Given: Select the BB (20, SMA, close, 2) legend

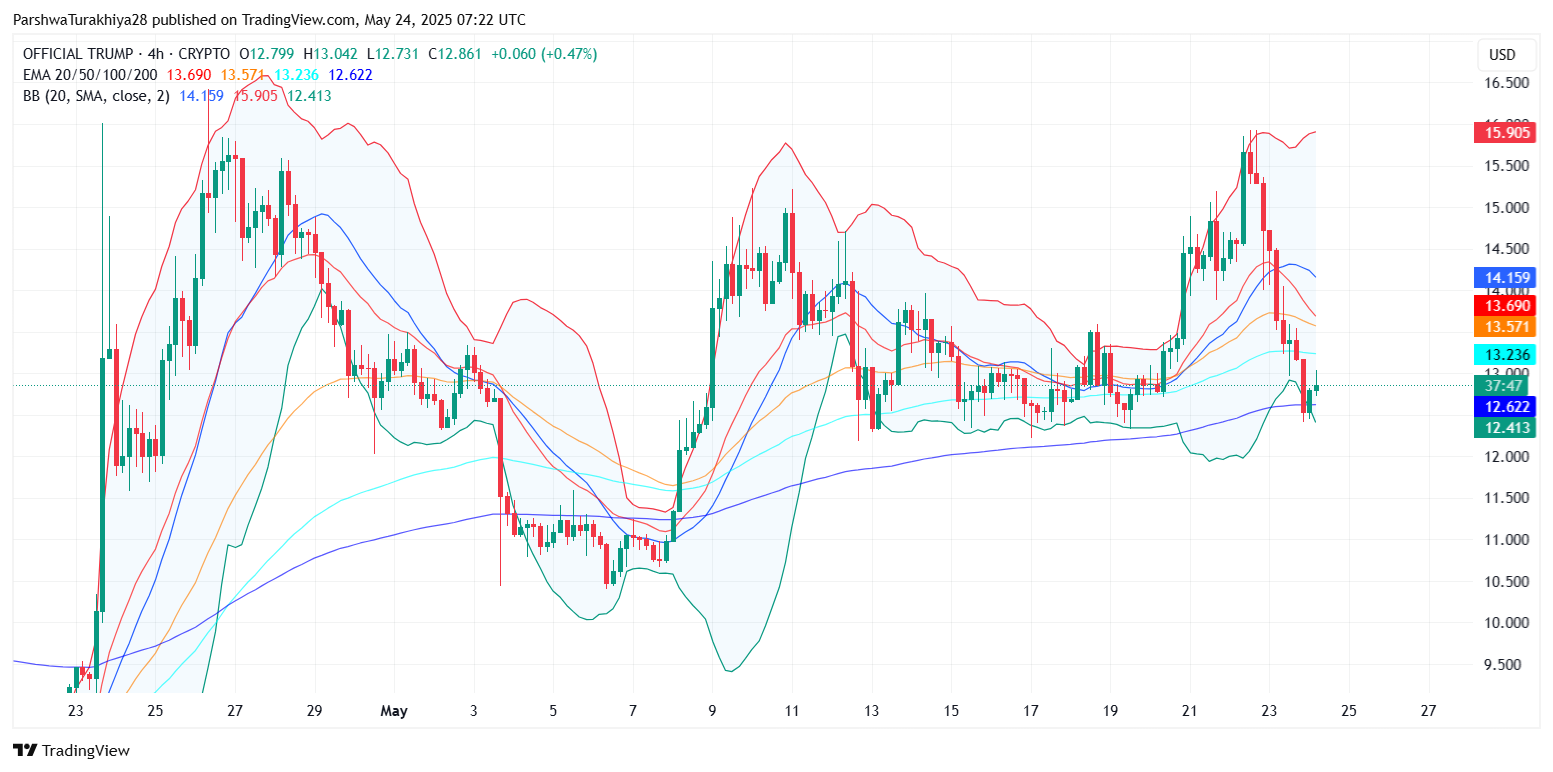Looking at the screenshot, I should pos(96,96).
